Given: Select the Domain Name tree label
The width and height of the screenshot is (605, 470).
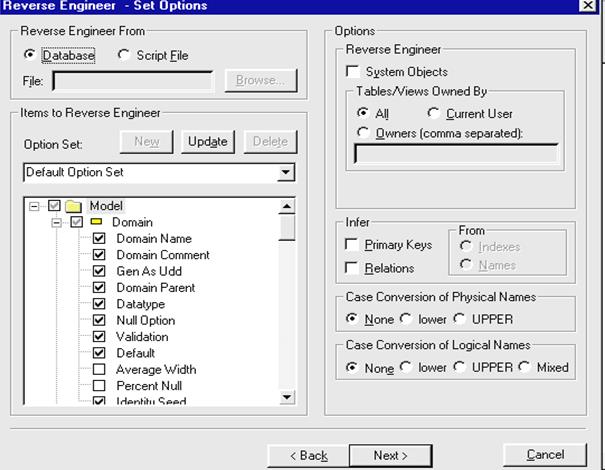Looking at the screenshot, I should [x=154, y=238].
